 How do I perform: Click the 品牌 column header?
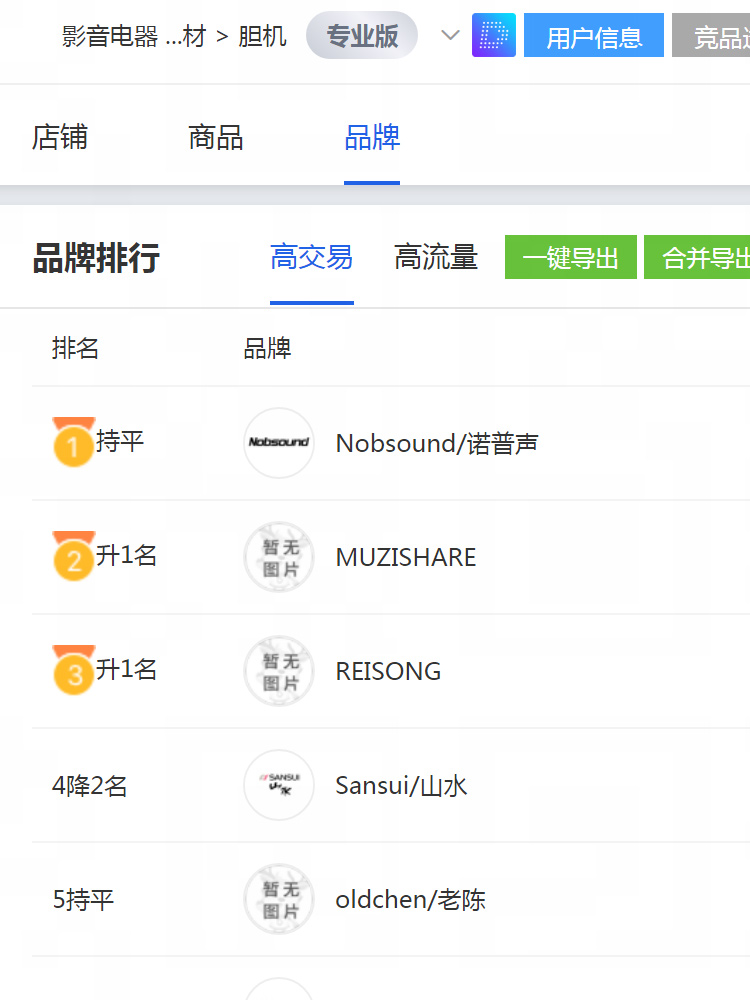click(x=267, y=348)
